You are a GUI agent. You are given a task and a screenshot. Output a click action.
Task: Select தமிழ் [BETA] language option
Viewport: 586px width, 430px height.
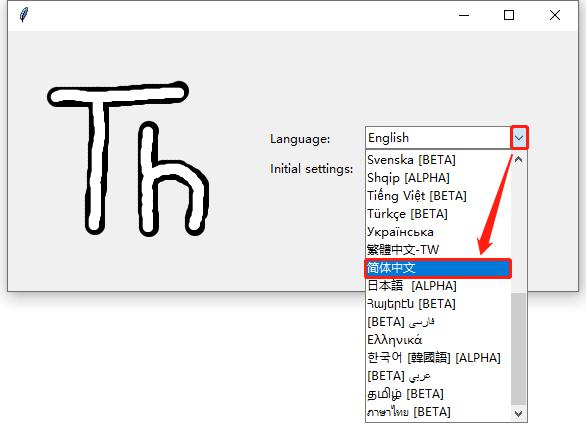point(438,394)
